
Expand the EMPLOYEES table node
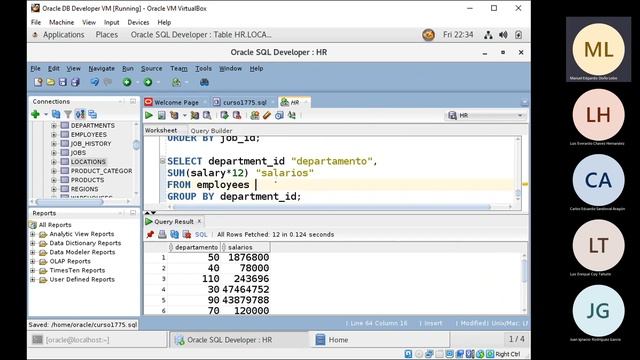click(54, 135)
